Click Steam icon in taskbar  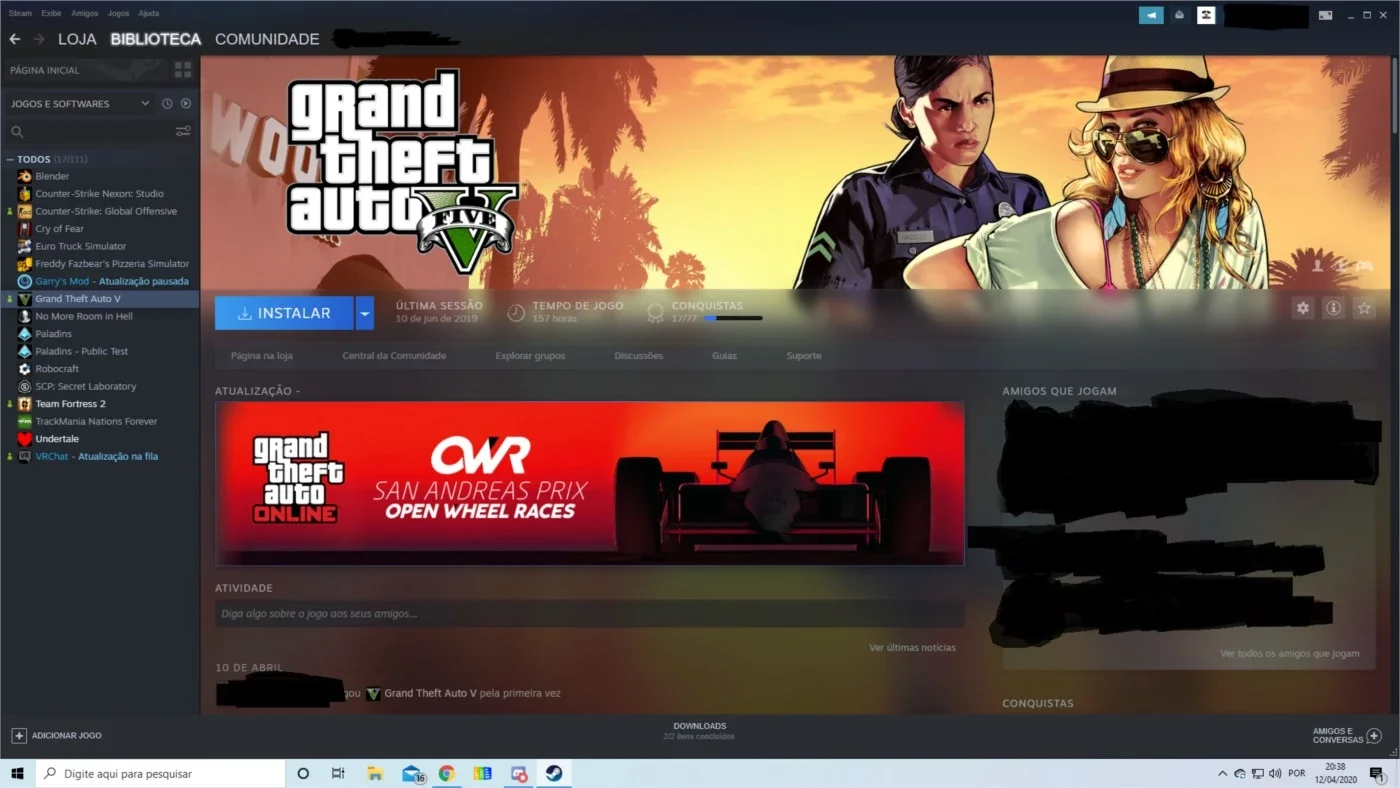click(554, 773)
